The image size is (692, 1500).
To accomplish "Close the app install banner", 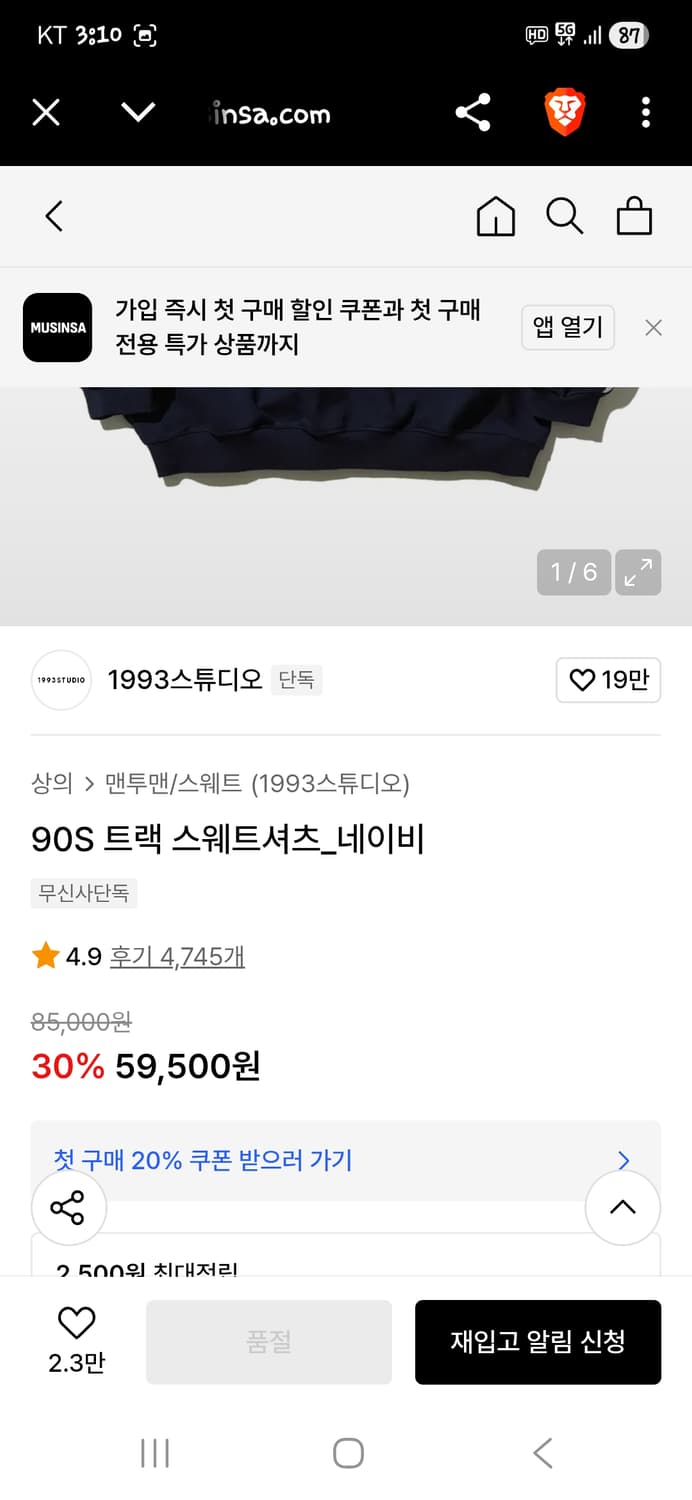I will 653,327.
